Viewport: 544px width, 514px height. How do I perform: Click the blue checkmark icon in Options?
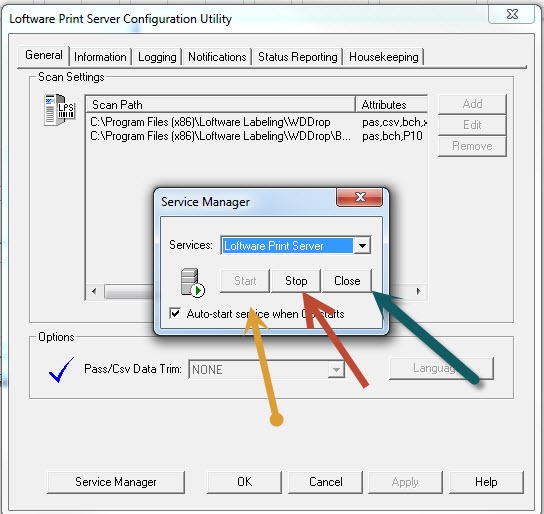(61, 370)
